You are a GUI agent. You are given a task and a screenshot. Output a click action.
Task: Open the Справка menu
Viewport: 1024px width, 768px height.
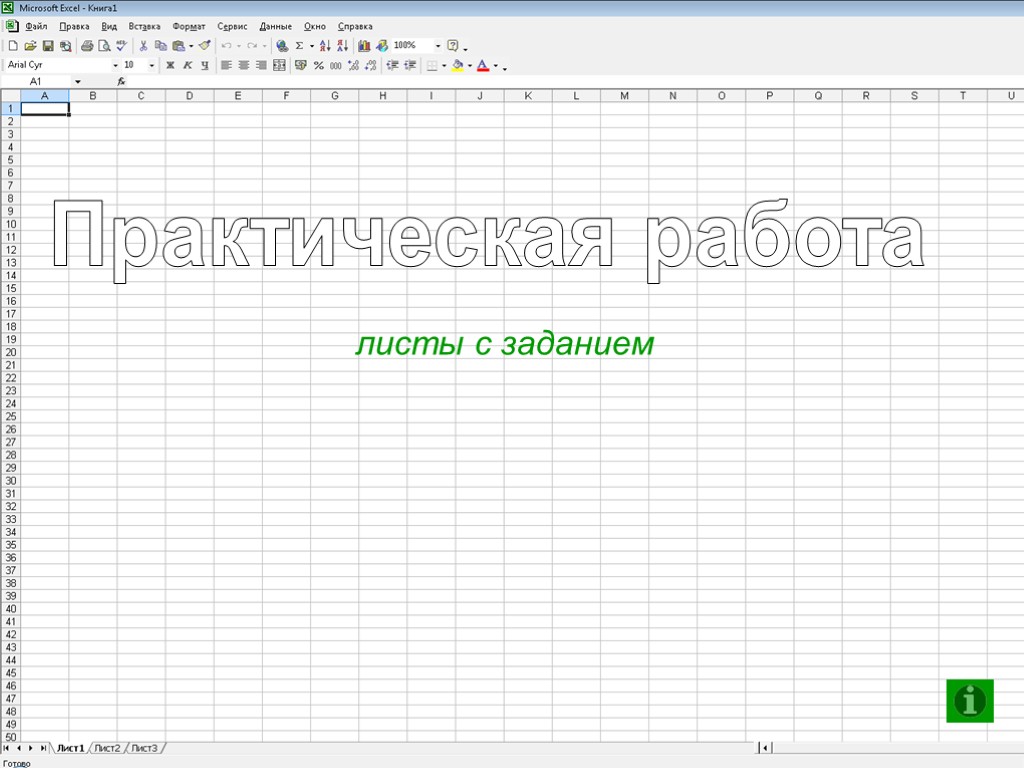tap(355, 26)
